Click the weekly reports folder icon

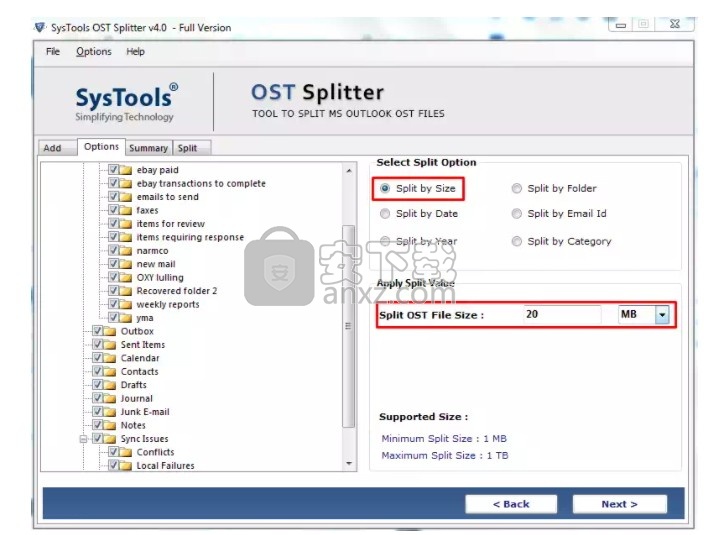coord(126,304)
